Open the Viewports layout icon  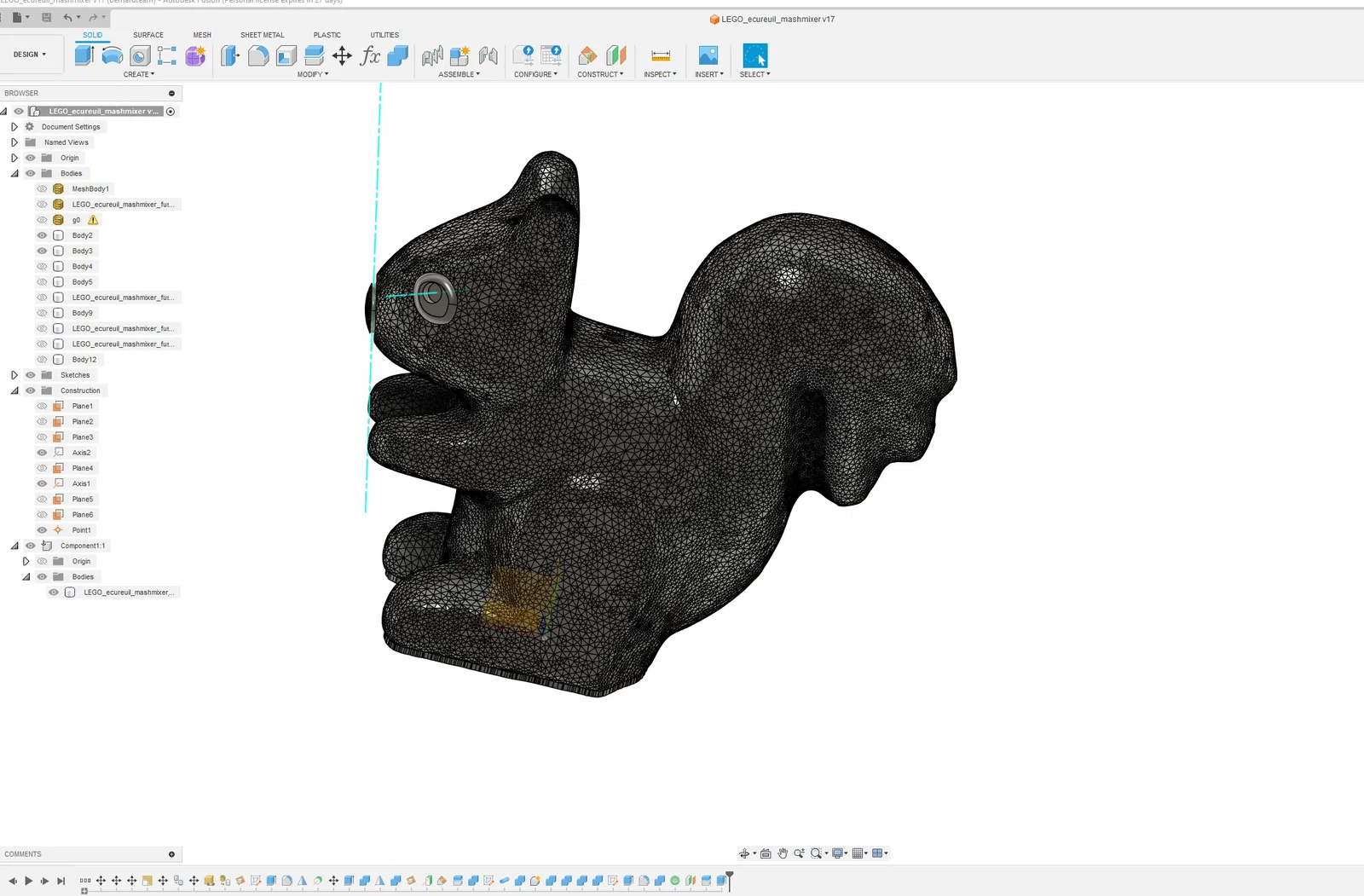(877, 853)
